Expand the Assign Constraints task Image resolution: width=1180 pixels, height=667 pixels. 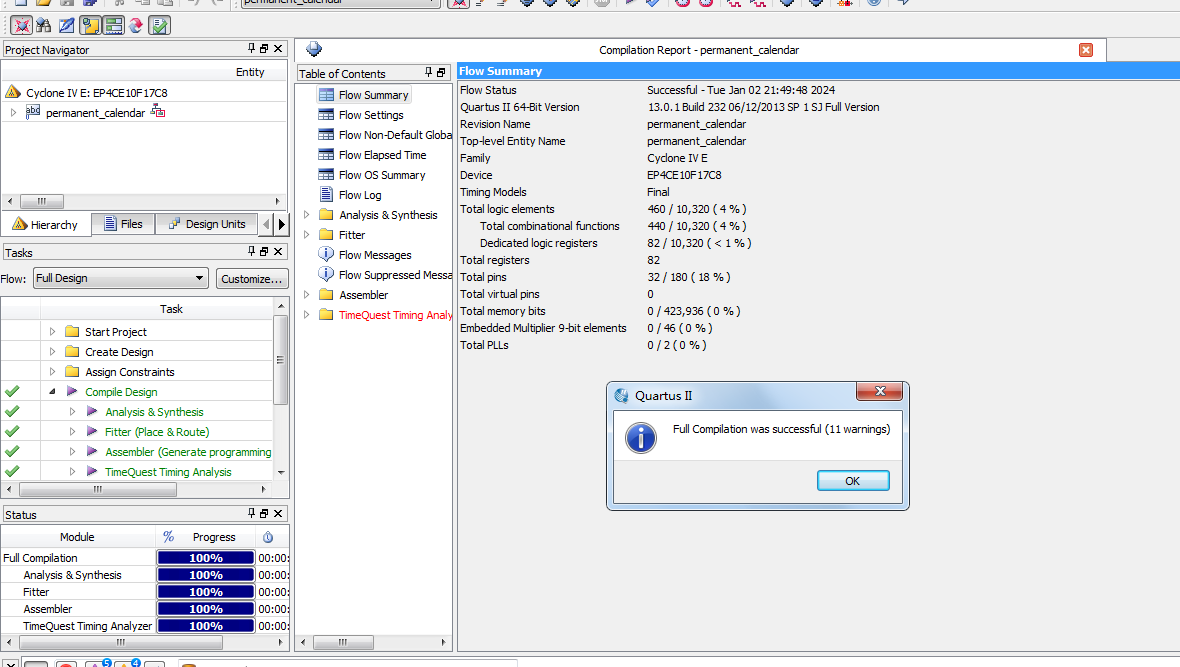(x=52, y=371)
